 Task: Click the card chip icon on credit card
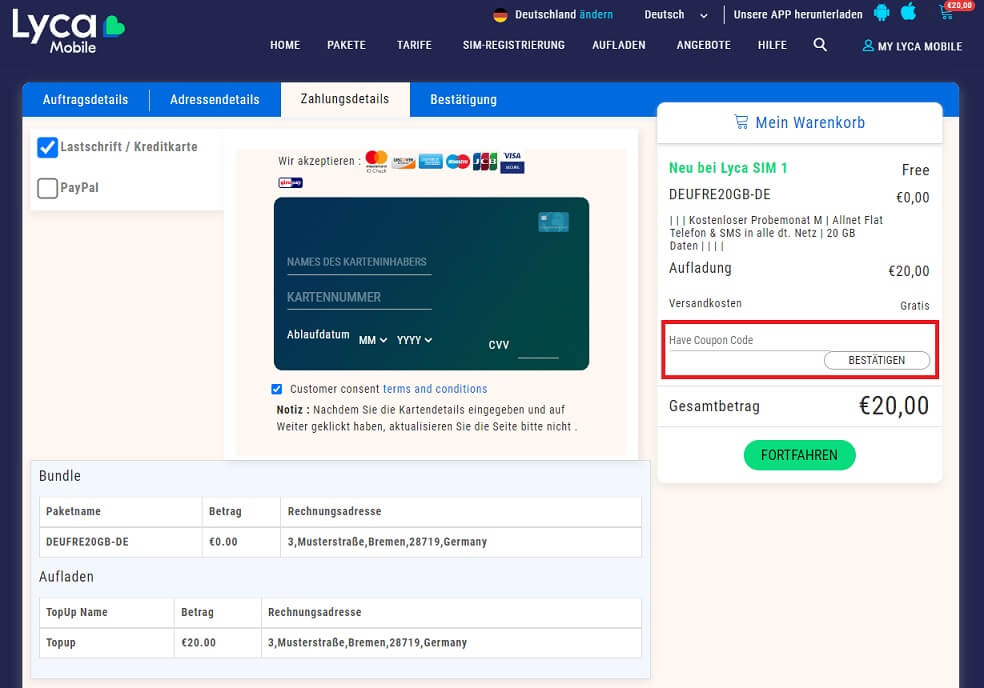(x=554, y=222)
